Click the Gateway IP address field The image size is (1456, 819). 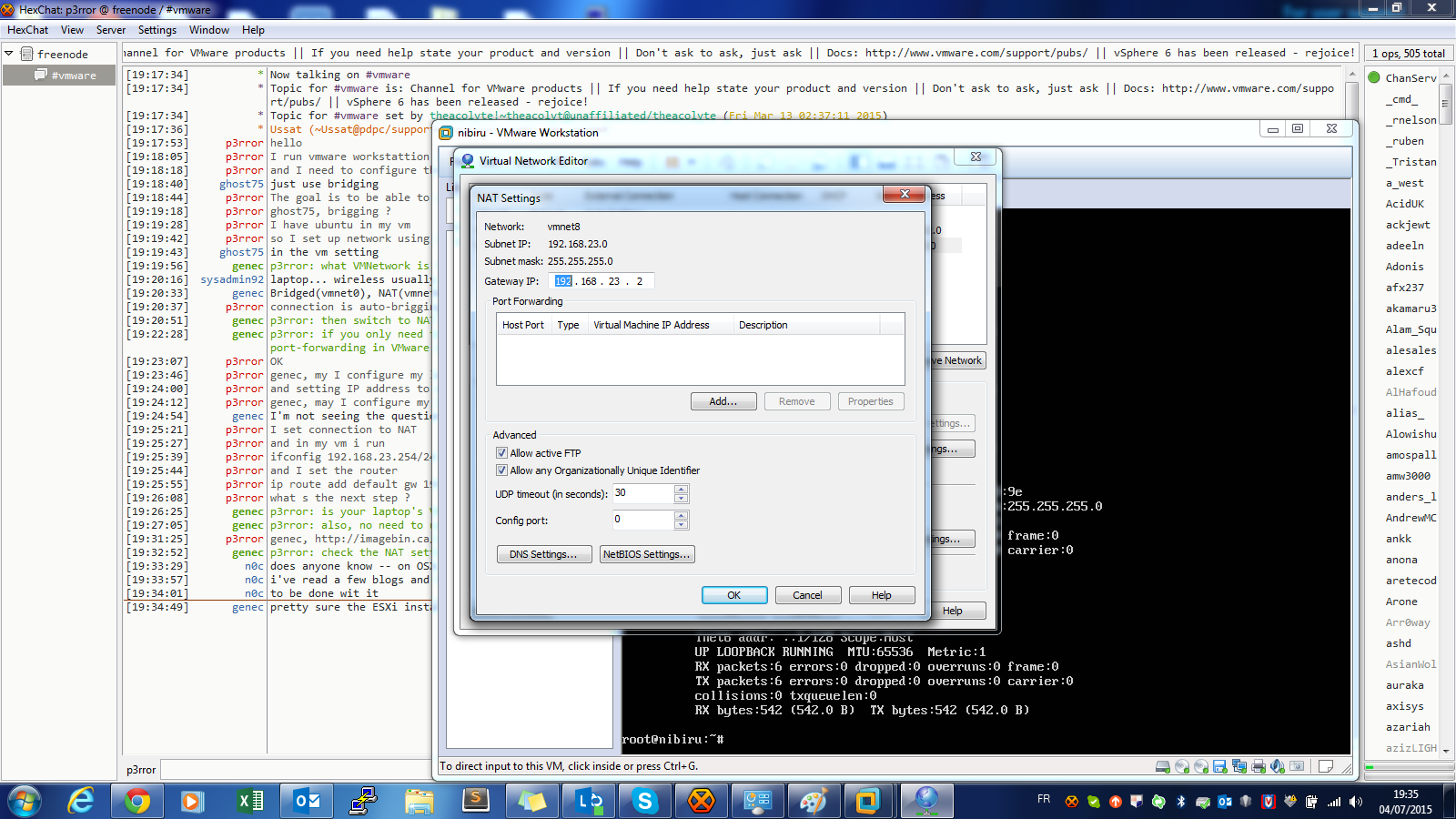pos(601,281)
